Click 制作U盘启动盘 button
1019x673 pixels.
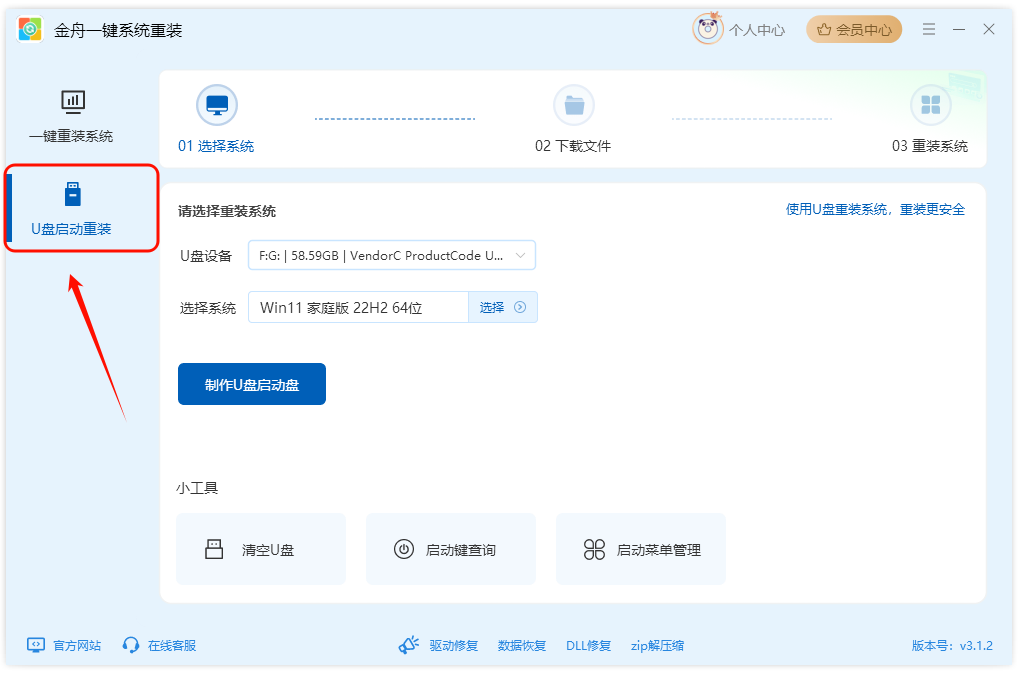pyautogui.click(x=252, y=384)
